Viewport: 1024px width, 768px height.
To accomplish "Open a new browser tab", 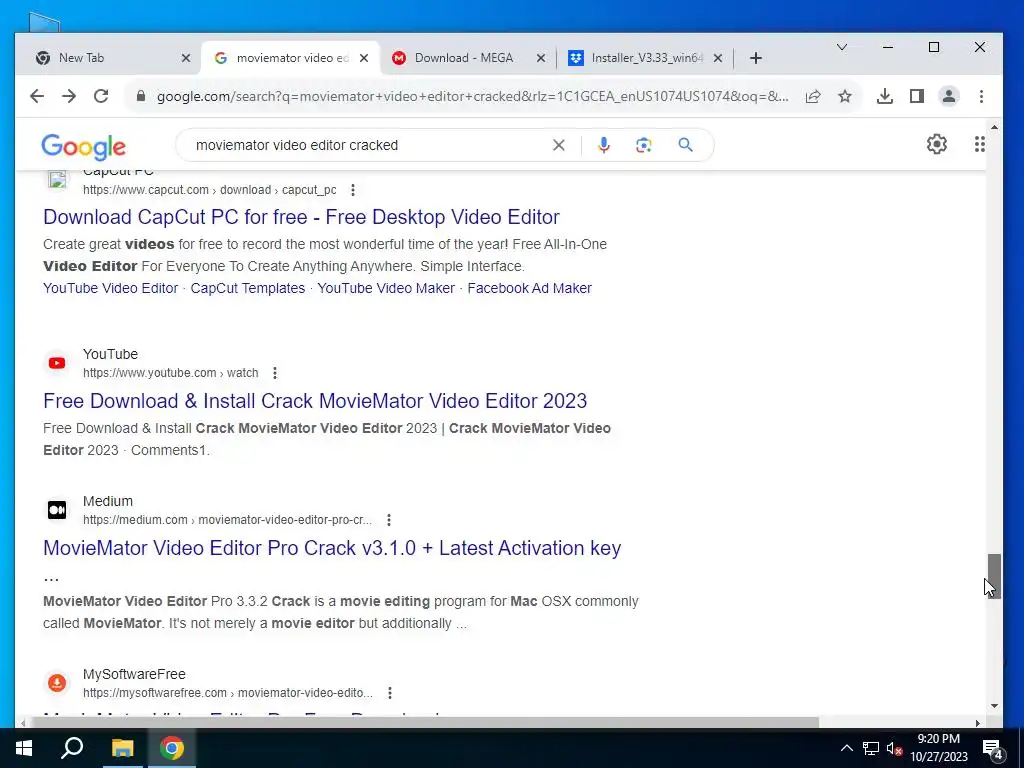I will pyautogui.click(x=756, y=58).
